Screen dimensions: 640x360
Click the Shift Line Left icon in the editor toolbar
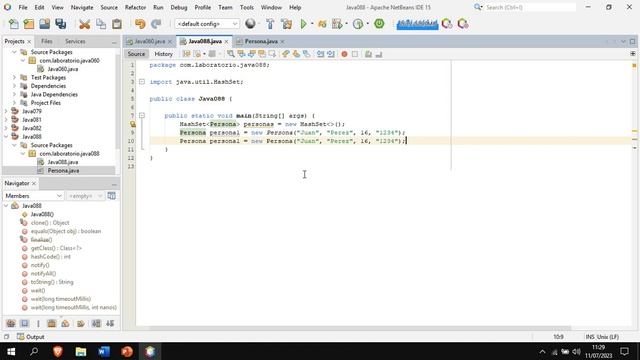tap(320, 54)
